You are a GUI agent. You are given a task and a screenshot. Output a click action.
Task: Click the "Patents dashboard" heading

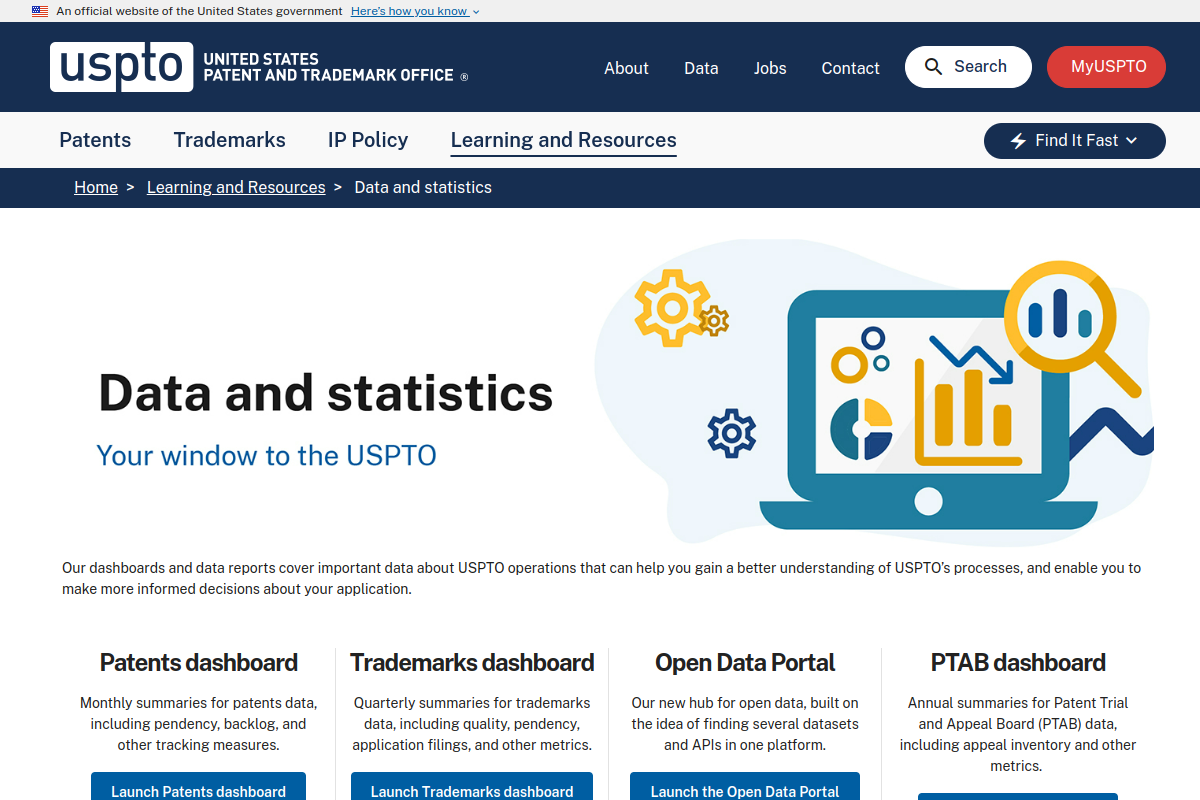coord(199,662)
